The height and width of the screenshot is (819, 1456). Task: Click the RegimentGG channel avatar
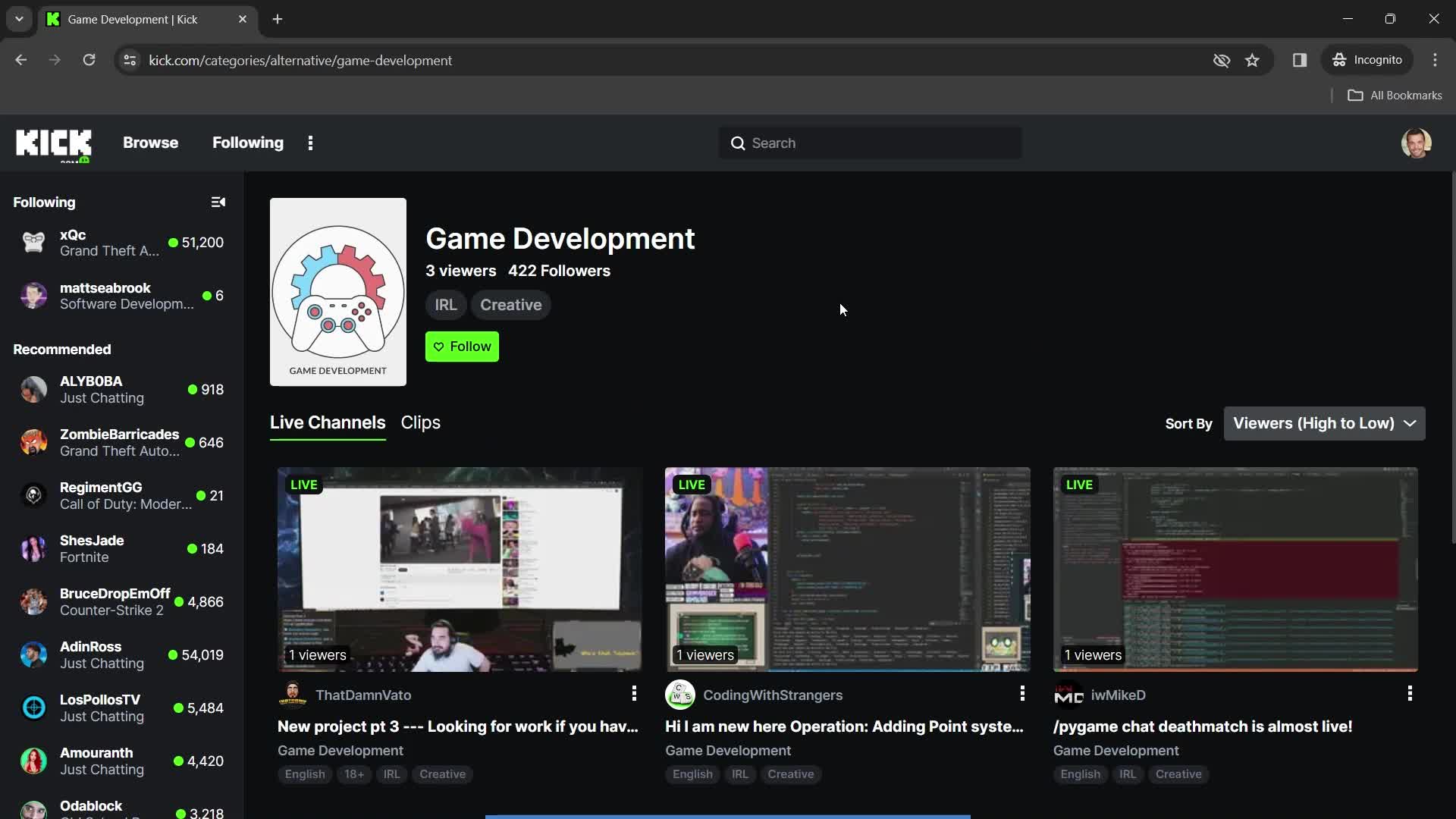click(33, 496)
